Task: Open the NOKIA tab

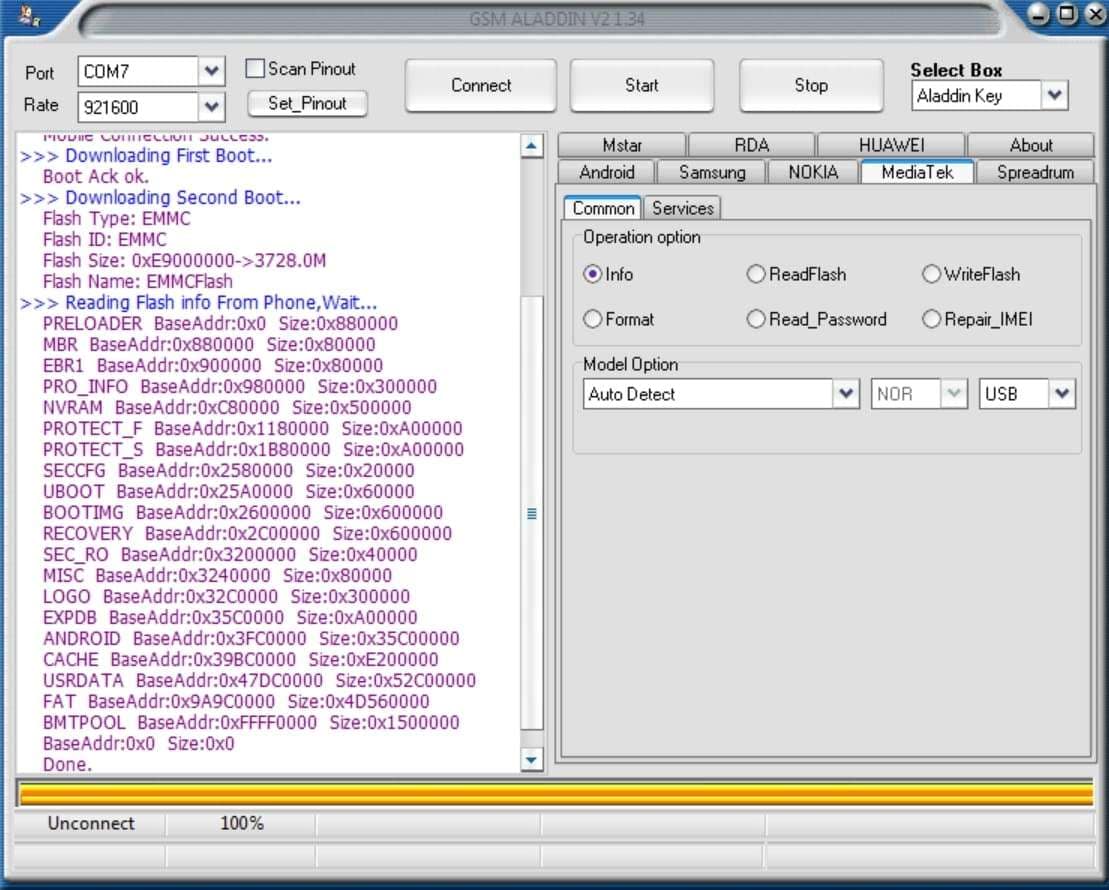Action: (813, 172)
